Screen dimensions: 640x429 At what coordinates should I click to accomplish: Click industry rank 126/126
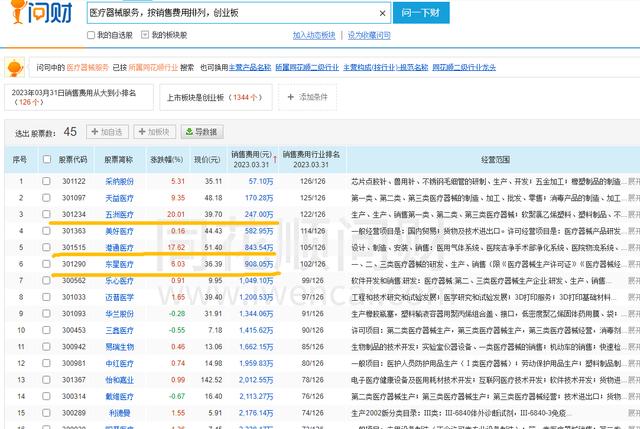coord(313,181)
